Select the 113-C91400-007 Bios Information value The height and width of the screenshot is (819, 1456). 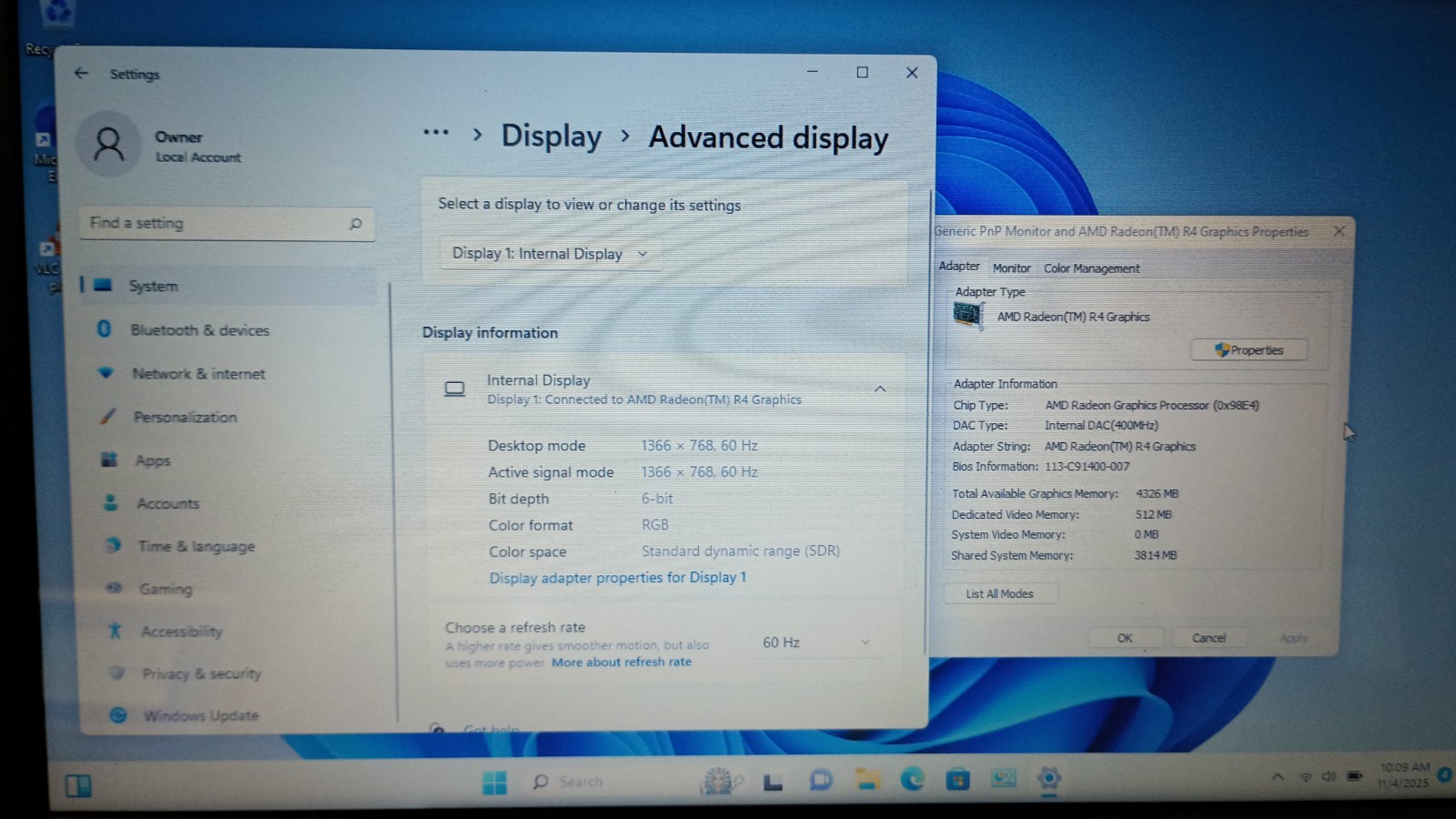1087,467
